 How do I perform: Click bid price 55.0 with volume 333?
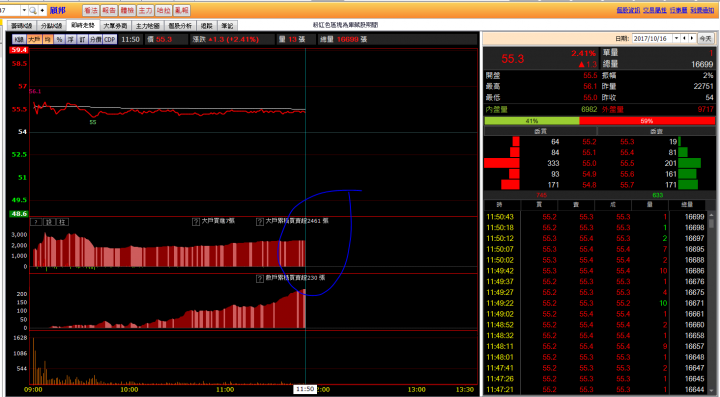pos(589,163)
